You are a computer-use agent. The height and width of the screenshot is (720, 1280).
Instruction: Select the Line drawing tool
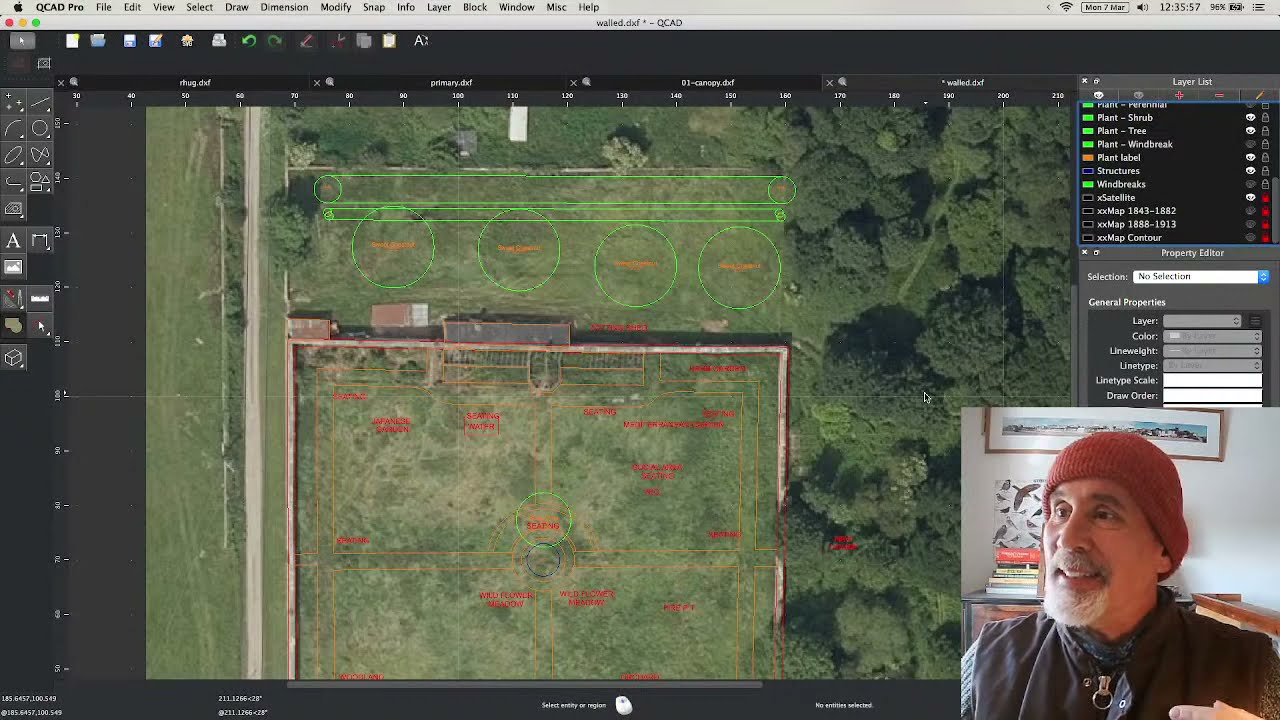(x=40, y=102)
